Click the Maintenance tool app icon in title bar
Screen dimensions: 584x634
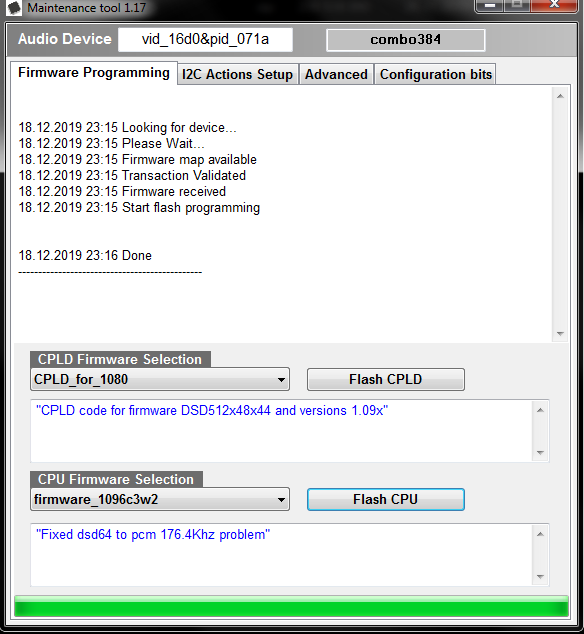(x=14, y=7)
